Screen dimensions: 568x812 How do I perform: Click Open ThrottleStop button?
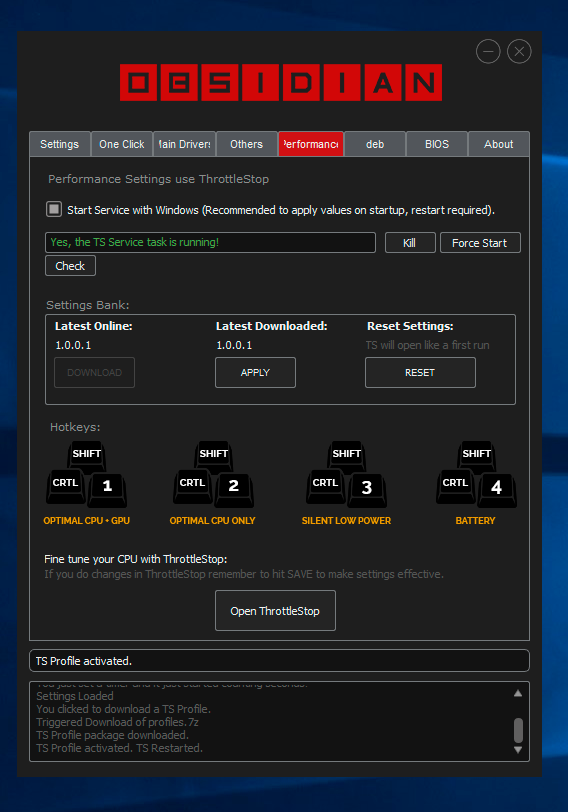tap(275, 611)
